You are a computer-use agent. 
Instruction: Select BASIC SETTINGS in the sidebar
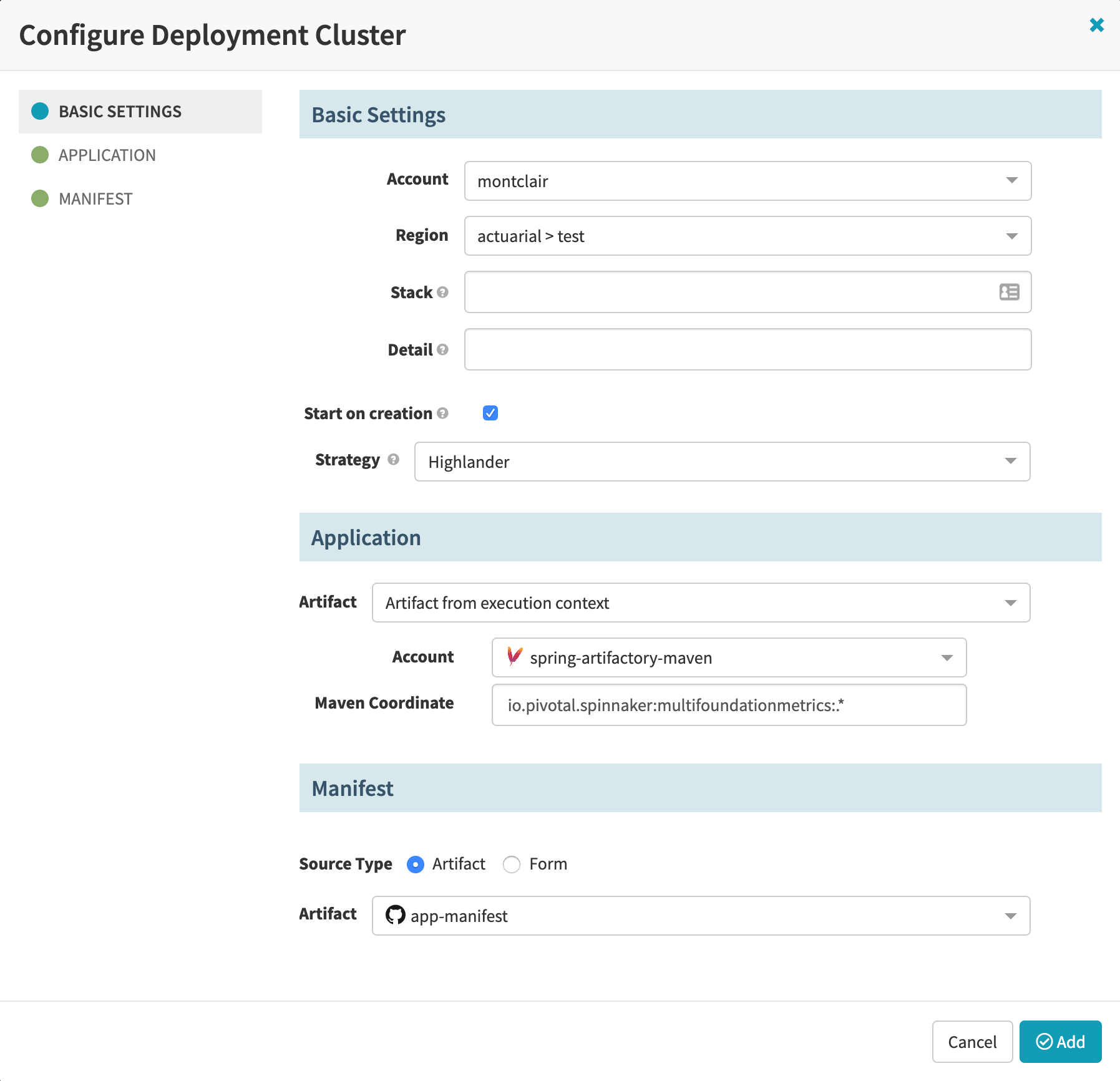(119, 112)
